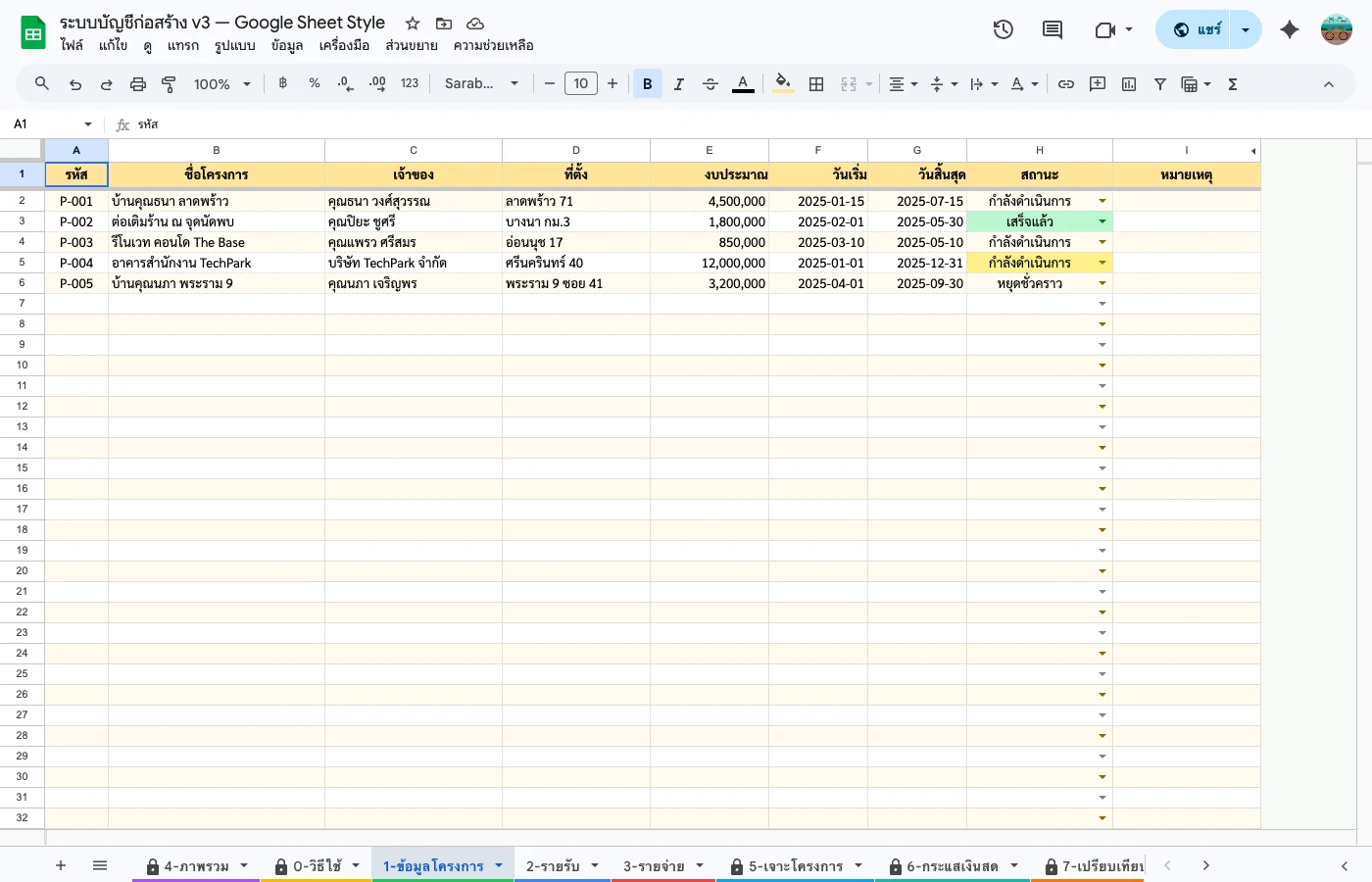Open the font family dropdown
The image size is (1372, 882).
click(x=480, y=83)
